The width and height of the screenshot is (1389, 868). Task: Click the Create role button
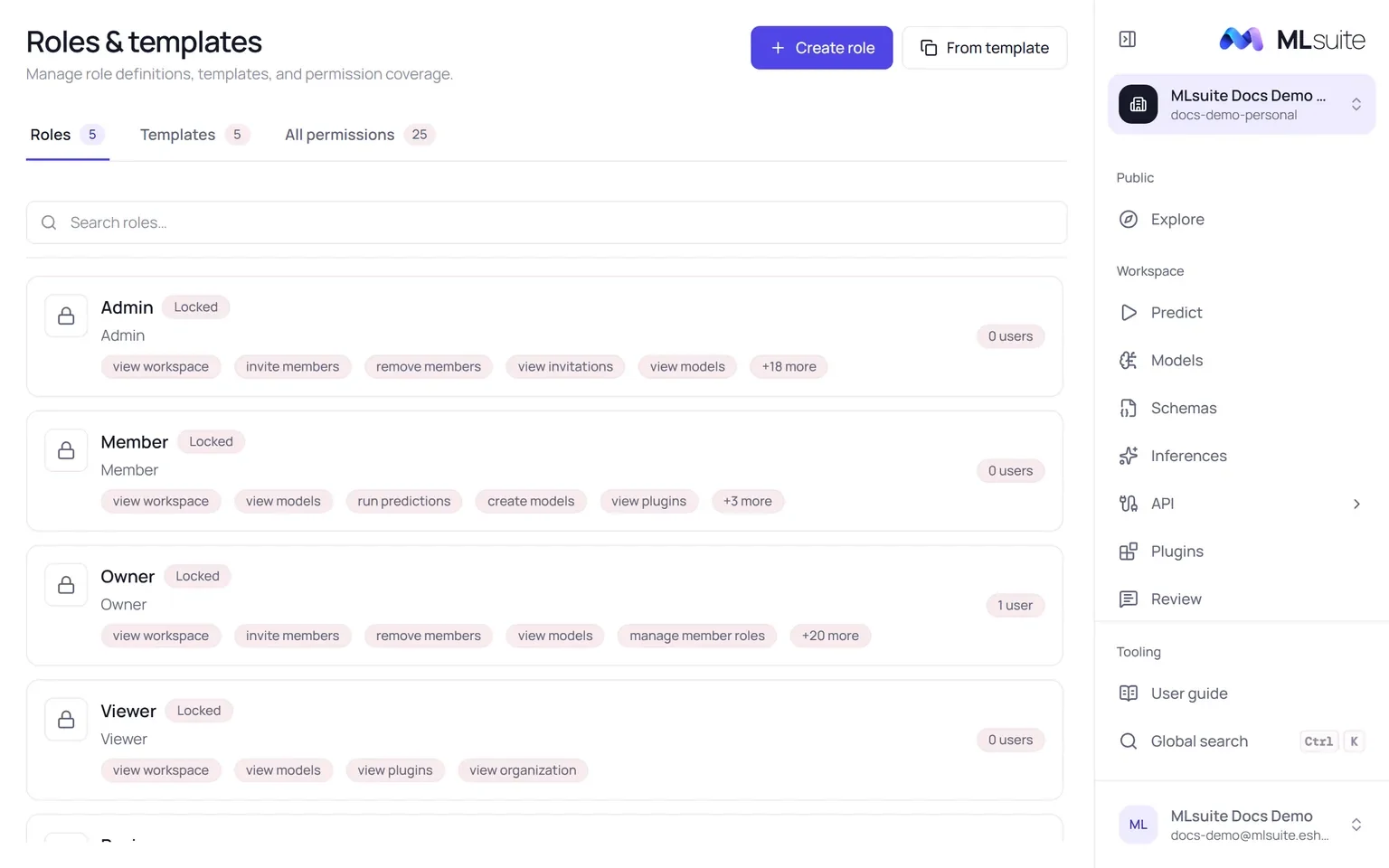(x=822, y=48)
